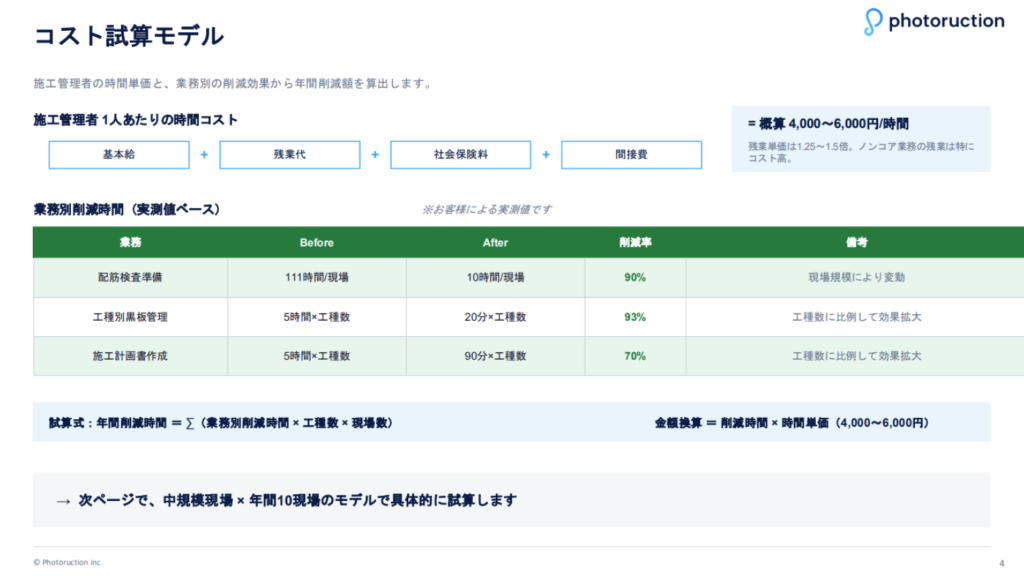Click the 配筋検査準備 cell
Image resolution: width=1024 pixels, height=576 pixels.
click(130, 278)
